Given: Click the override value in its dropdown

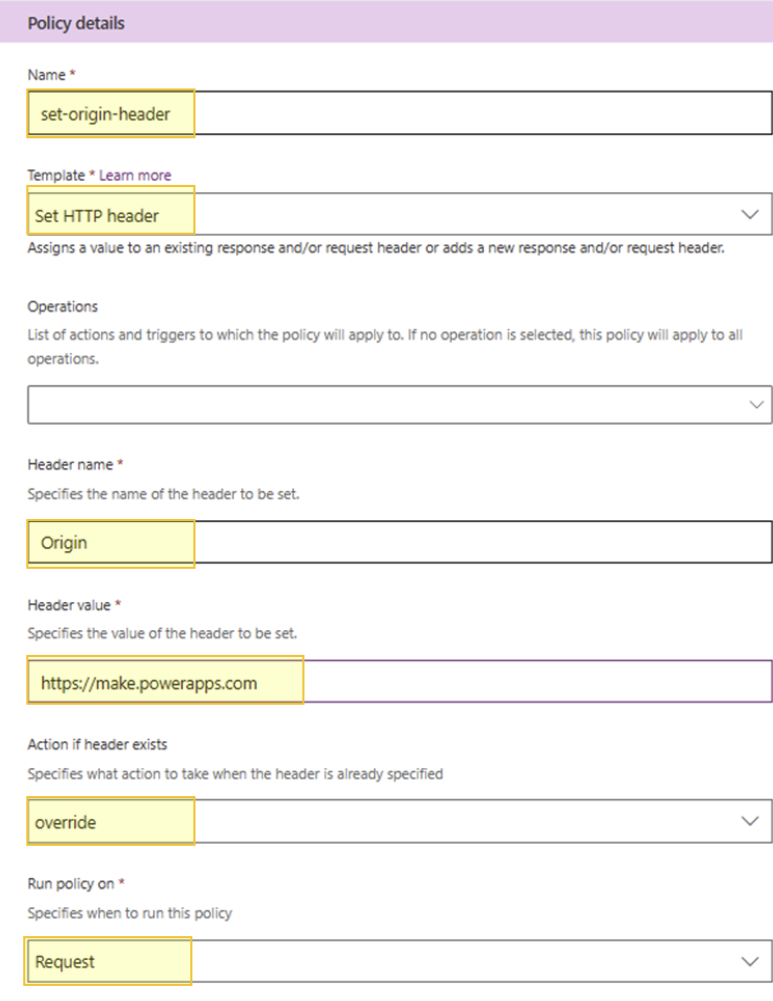Looking at the screenshot, I should 67,820.
